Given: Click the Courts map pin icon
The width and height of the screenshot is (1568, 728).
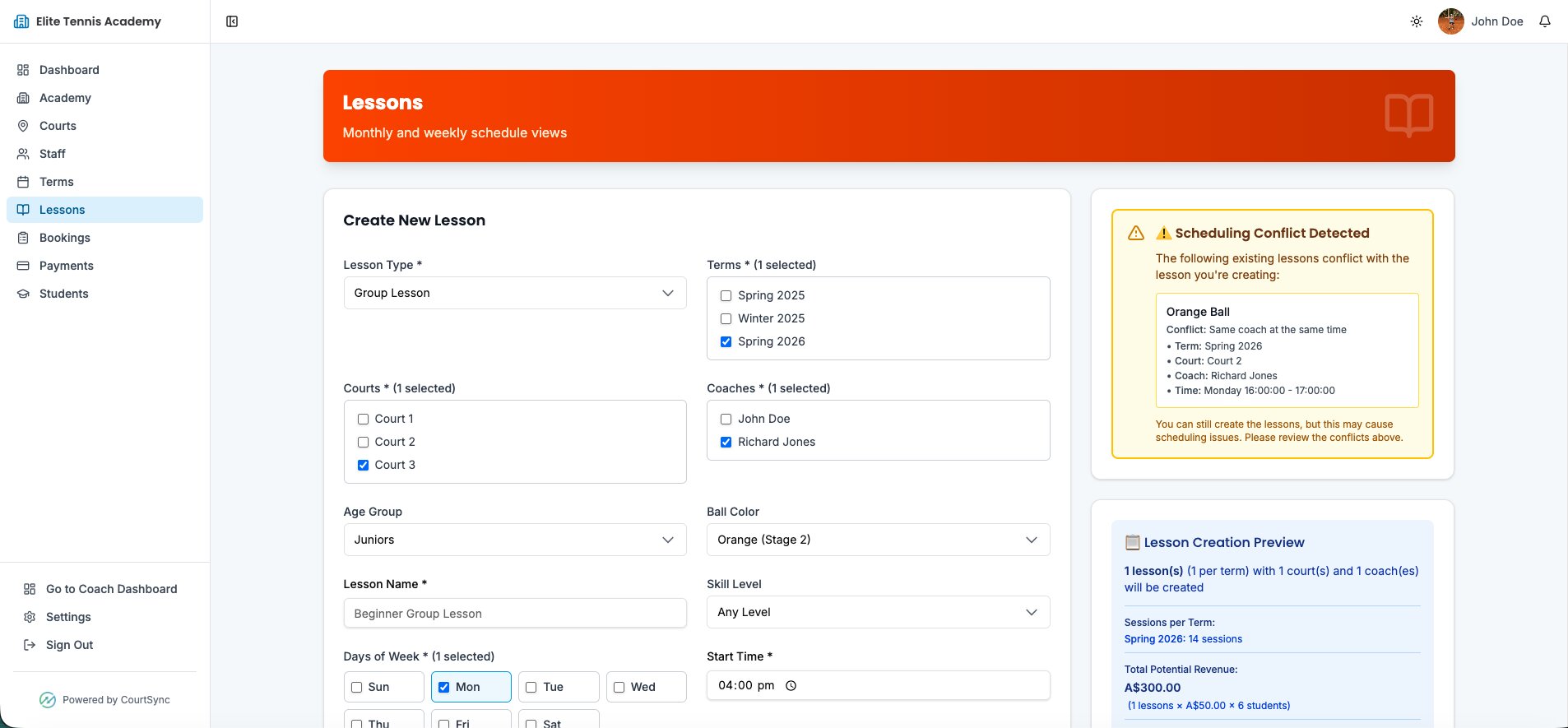Looking at the screenshot, I should tap(23, 126).
